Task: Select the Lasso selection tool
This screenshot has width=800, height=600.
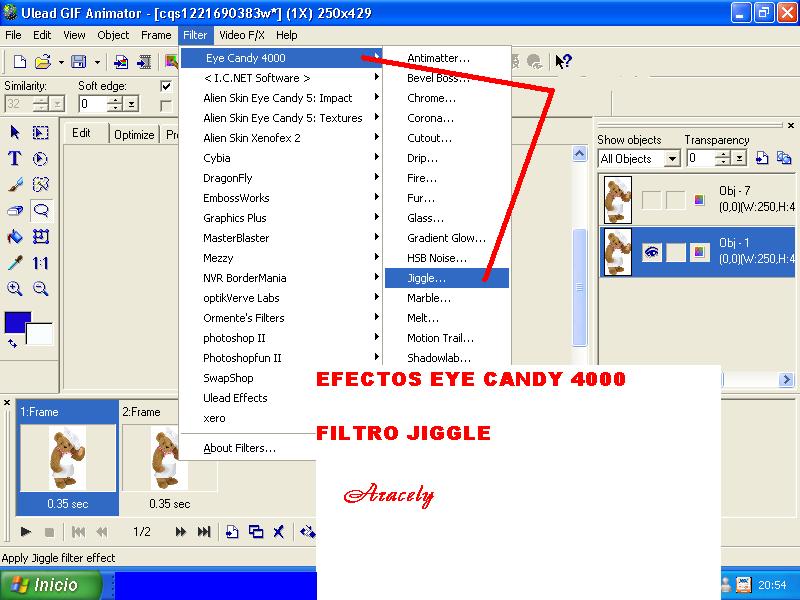Action: [41, 210]
